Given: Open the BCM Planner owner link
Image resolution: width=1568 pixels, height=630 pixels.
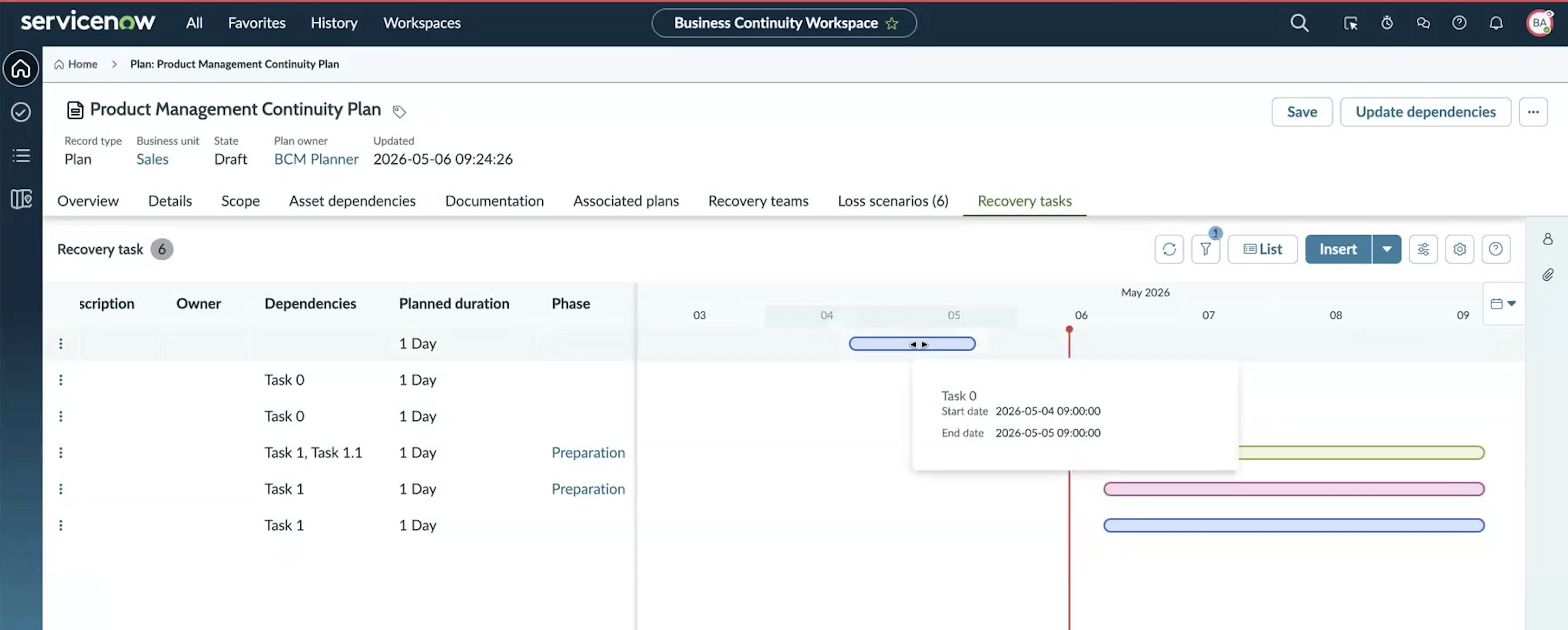Looking at the screenshot, I should click(x=316, y=159).
